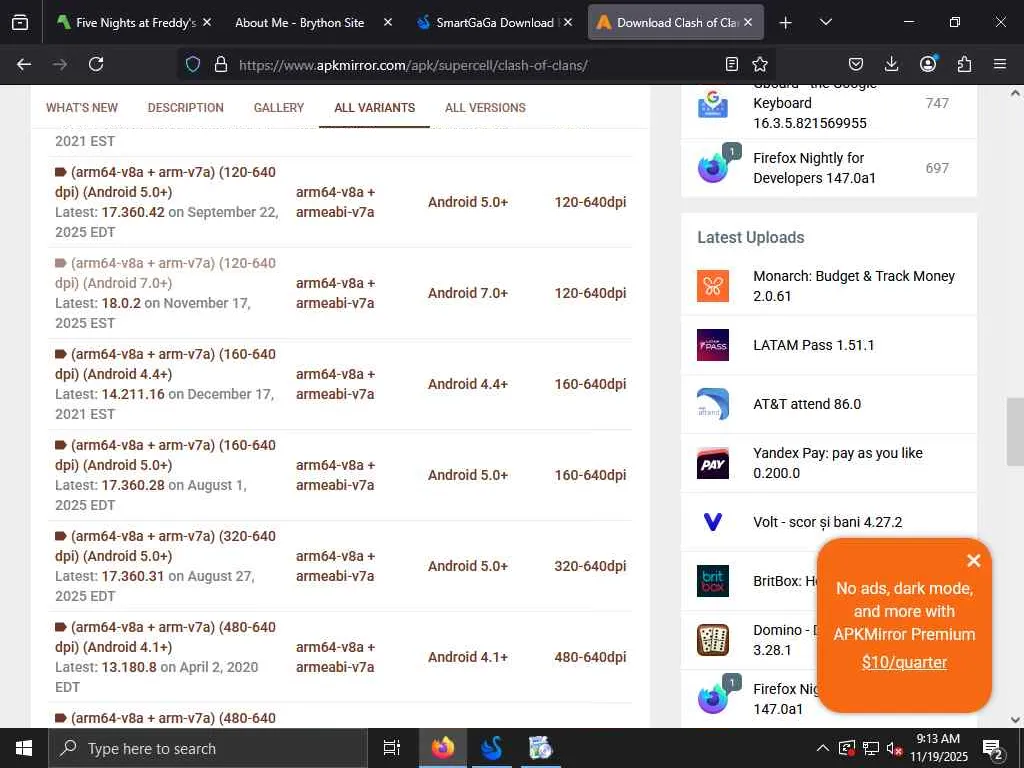Open the Firefox account icon

point(927,63)
